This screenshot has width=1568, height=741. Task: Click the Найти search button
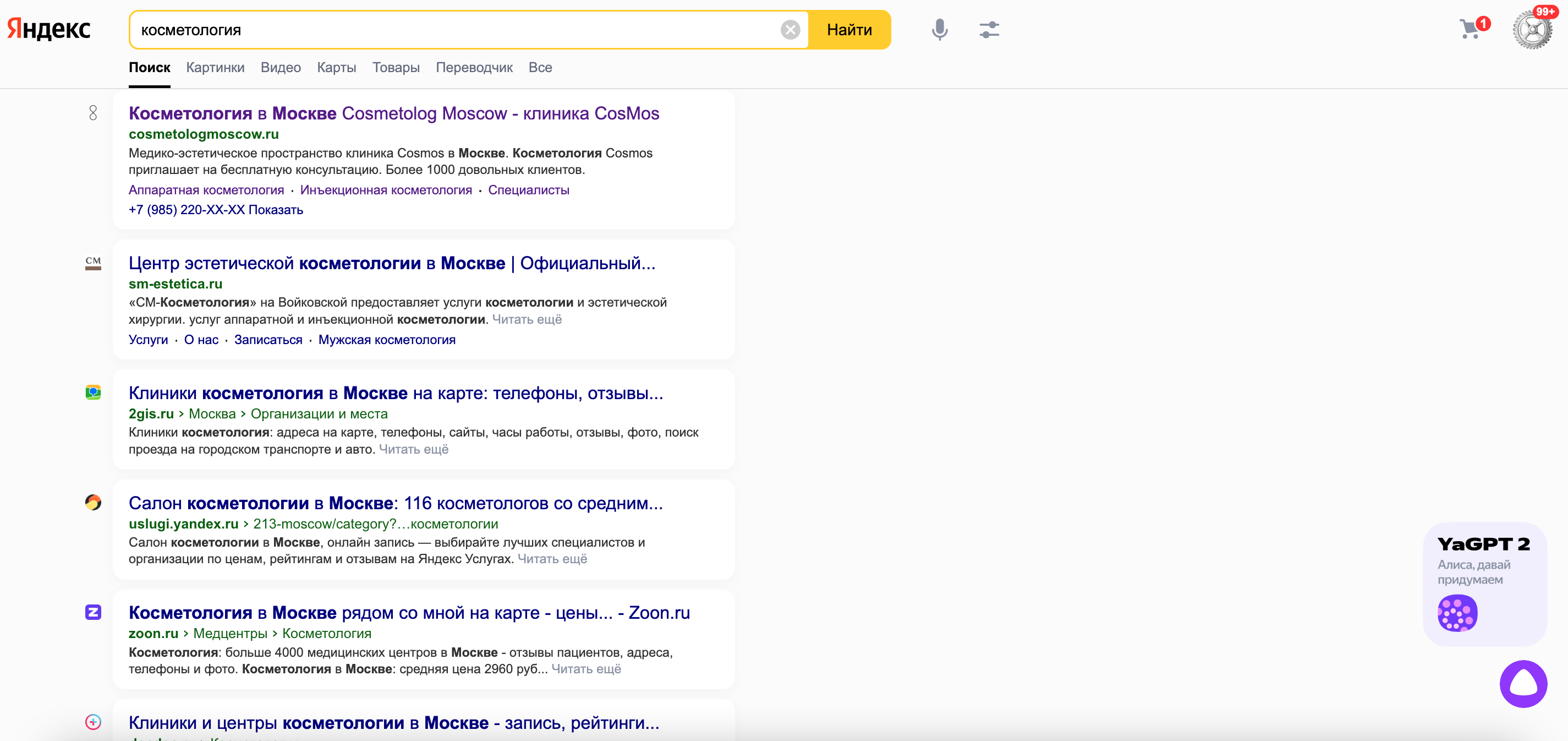pos(849,30)
